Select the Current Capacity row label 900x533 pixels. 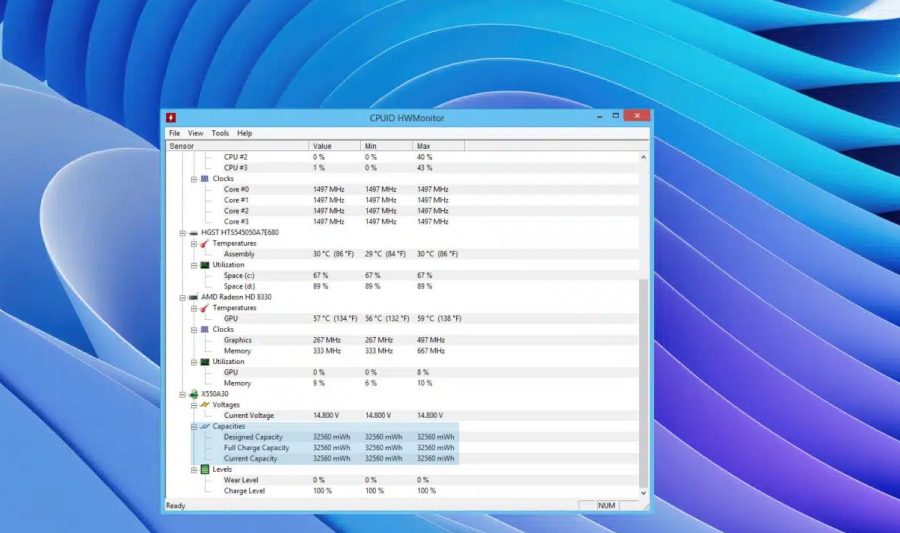[250, 459]
